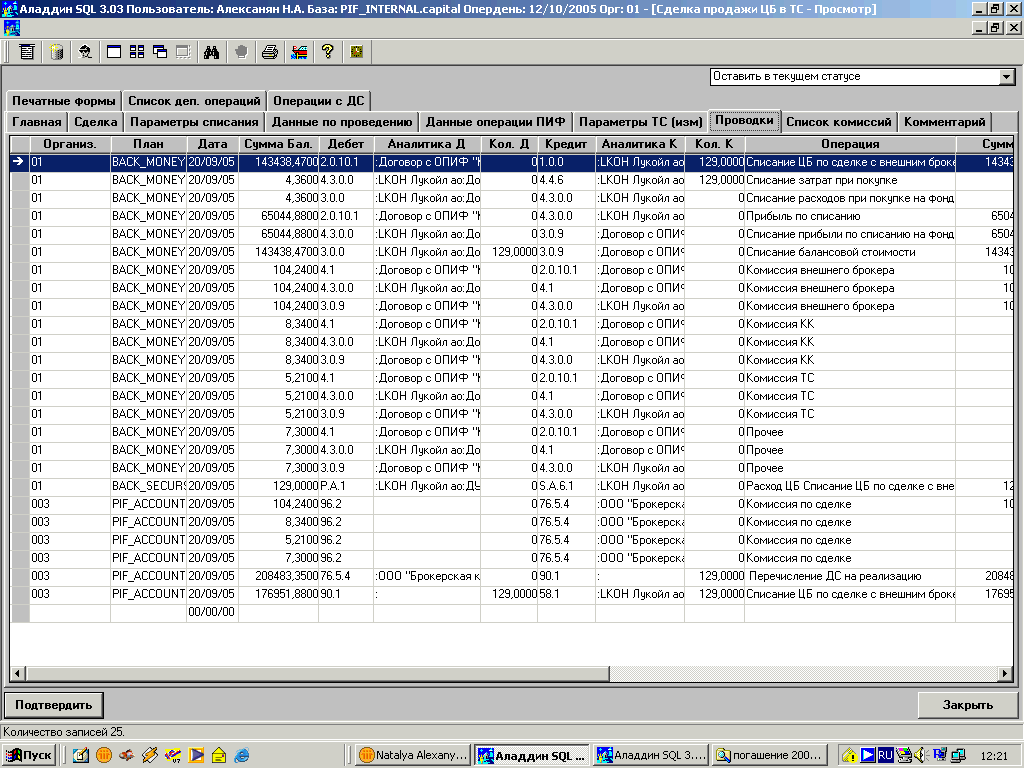Click the 'Закрыть' button
Image resolution: width=1024 pixels, height=768 pixels.
tap(967, 705)
